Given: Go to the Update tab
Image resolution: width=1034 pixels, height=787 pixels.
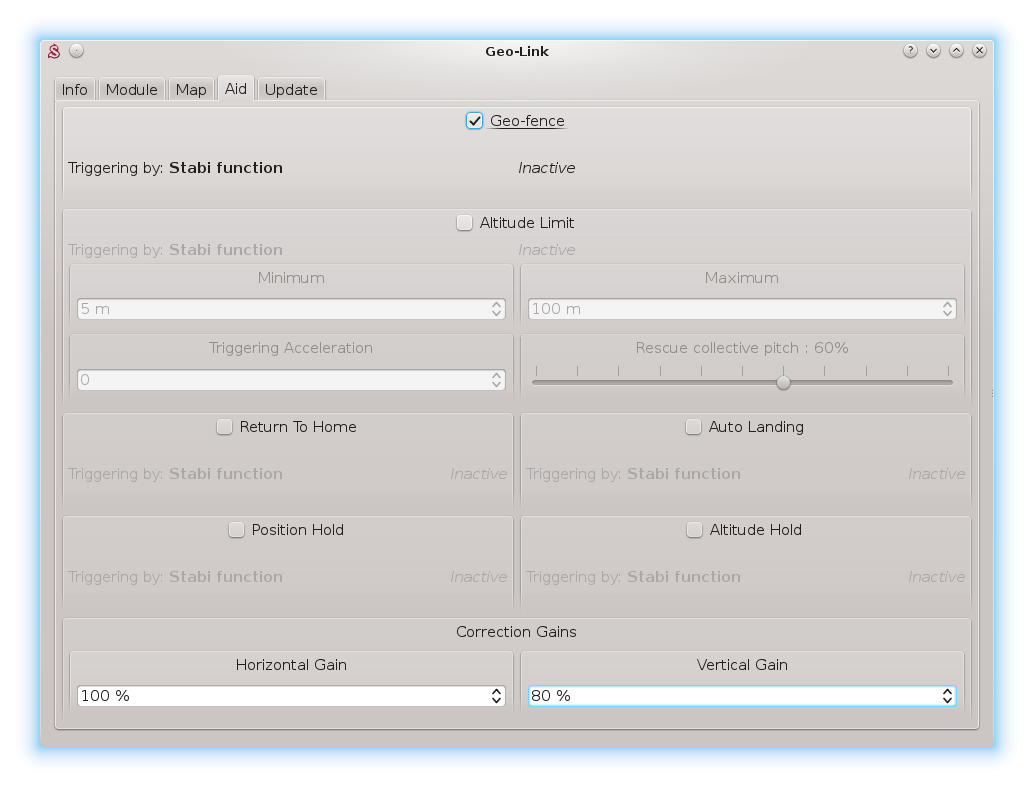Looking at the screenshot, I should [291, 90].
